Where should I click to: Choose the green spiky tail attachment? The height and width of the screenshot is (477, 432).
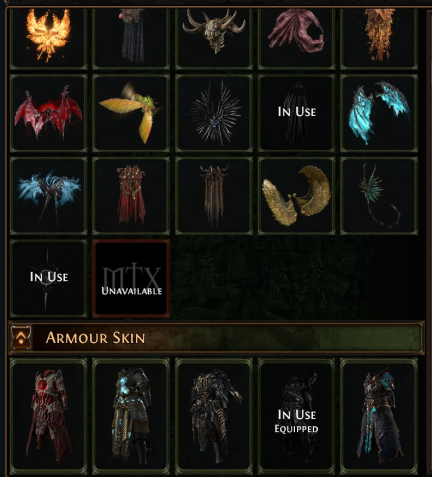379,196
